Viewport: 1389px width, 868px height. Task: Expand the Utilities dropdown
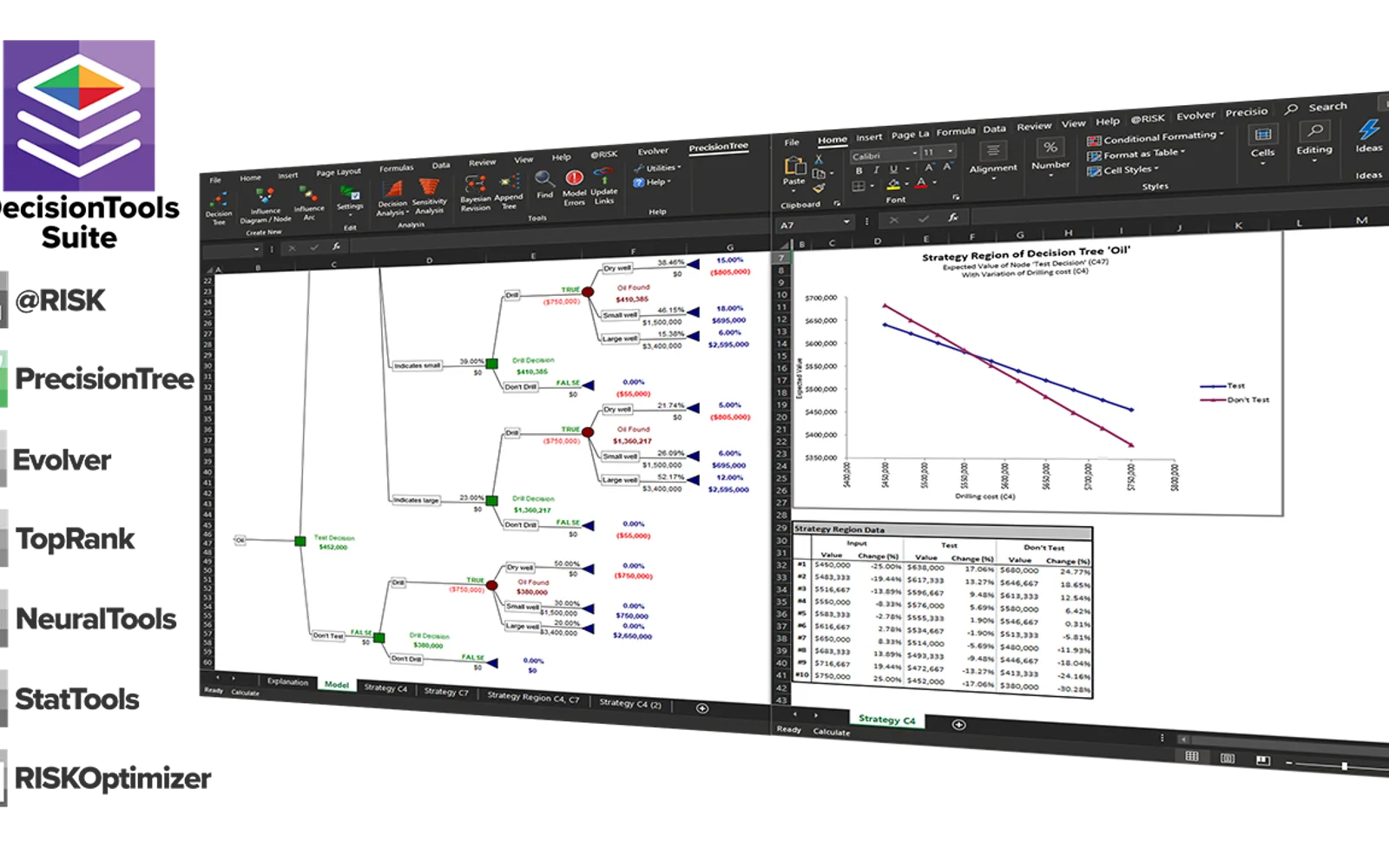click(x=657, y=168)
